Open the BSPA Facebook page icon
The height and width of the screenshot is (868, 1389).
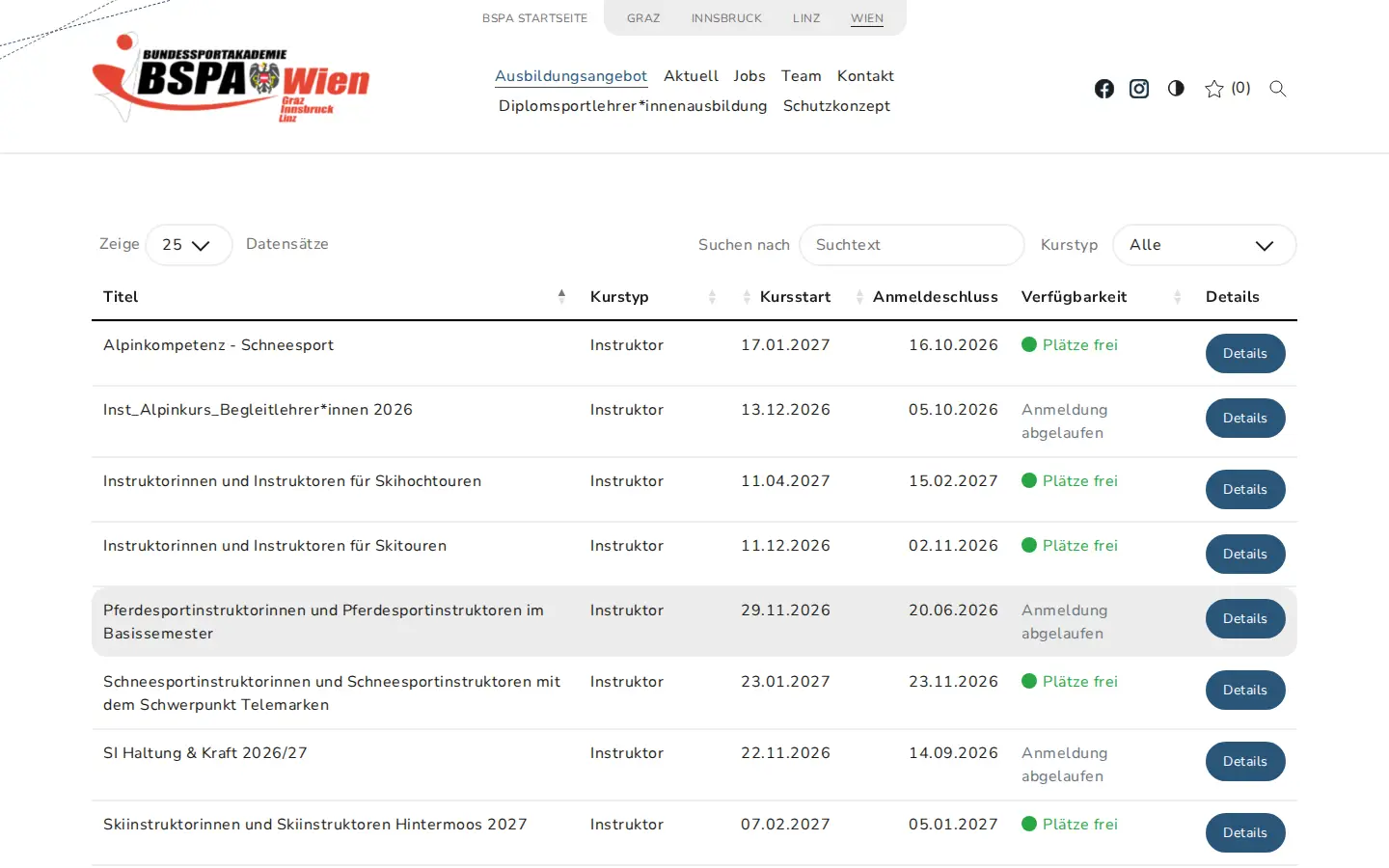tap(1104, 89)
